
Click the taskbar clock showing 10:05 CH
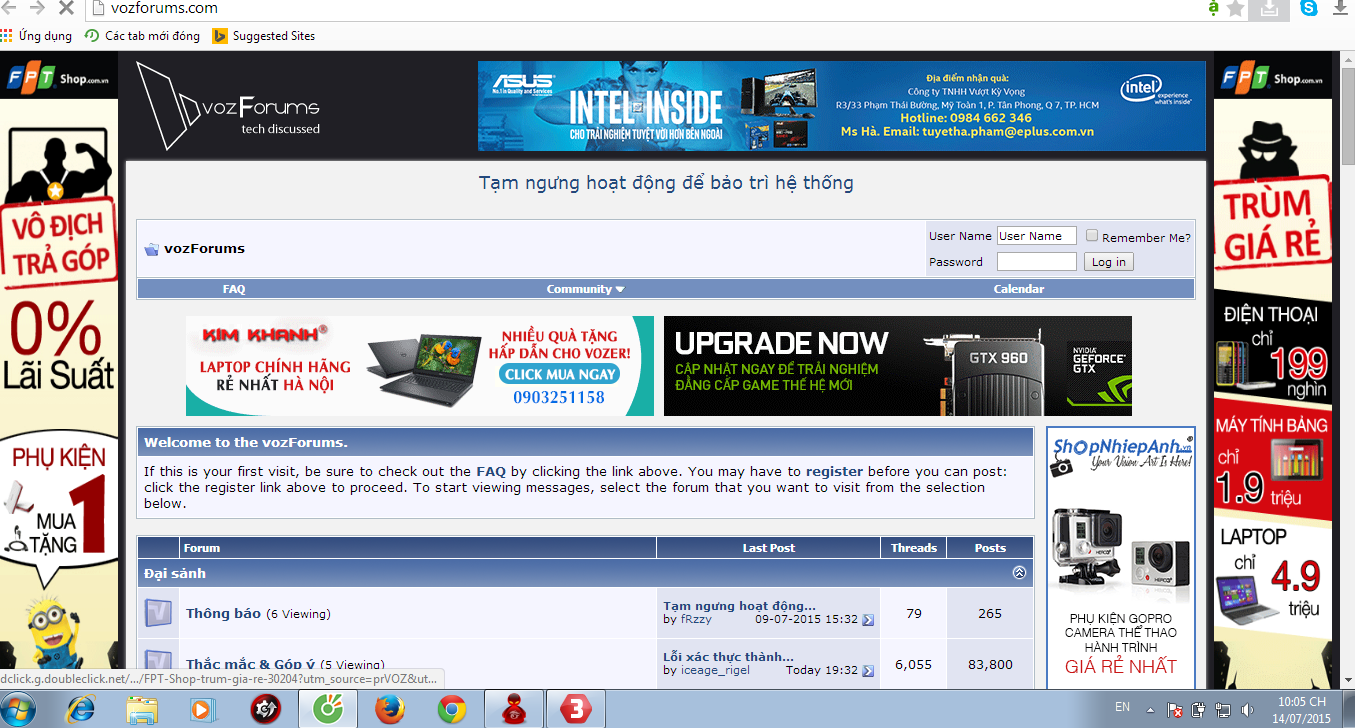pyautogui.click(x=1303, y=710)
